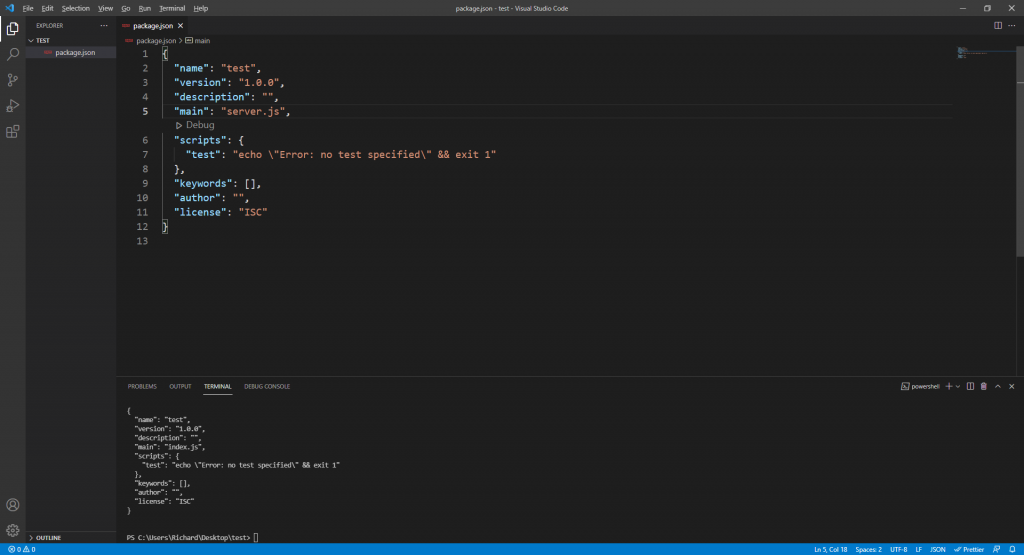The width and height of the screenshot is (1024, 555).
Task: Open the Go menu
Action: point(125,8)
